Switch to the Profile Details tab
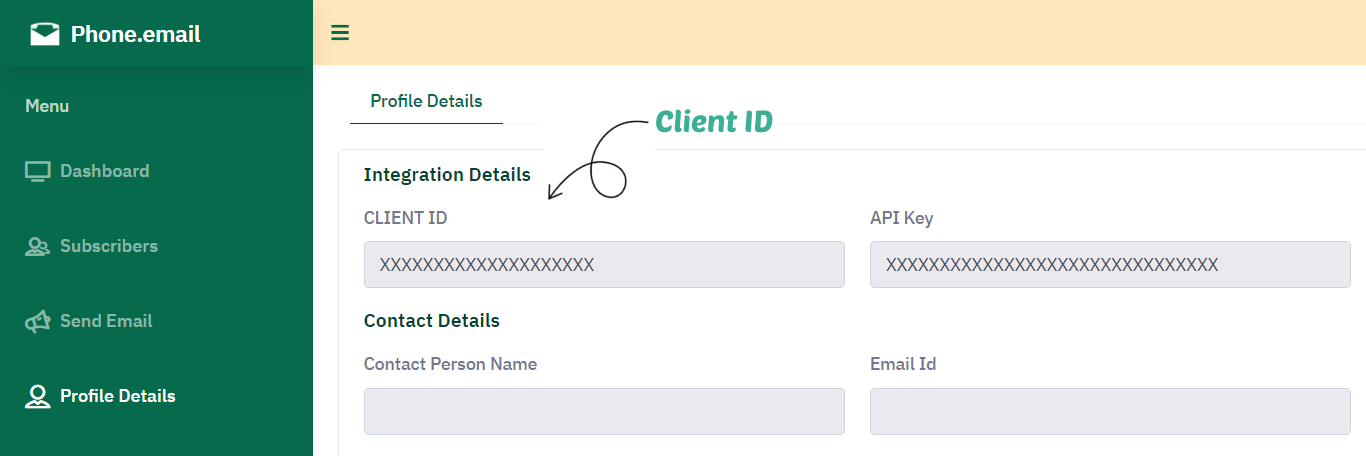This screenshot has height=456, width=1366. pyautogui.click(x=426, y=101)
